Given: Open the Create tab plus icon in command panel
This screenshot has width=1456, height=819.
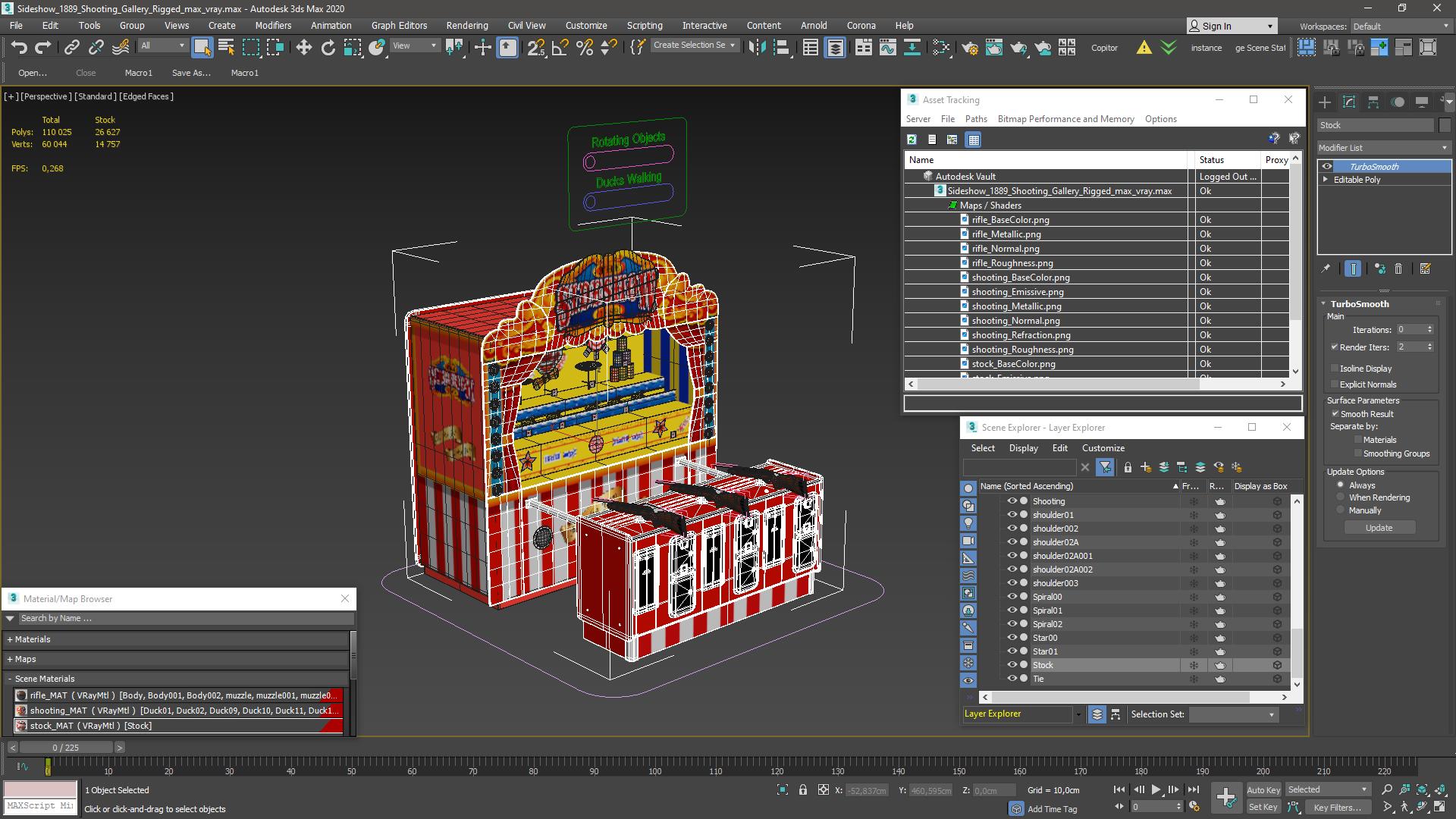Looking at the screenshot, I should pyautogui.click(x=1325, y=102).
